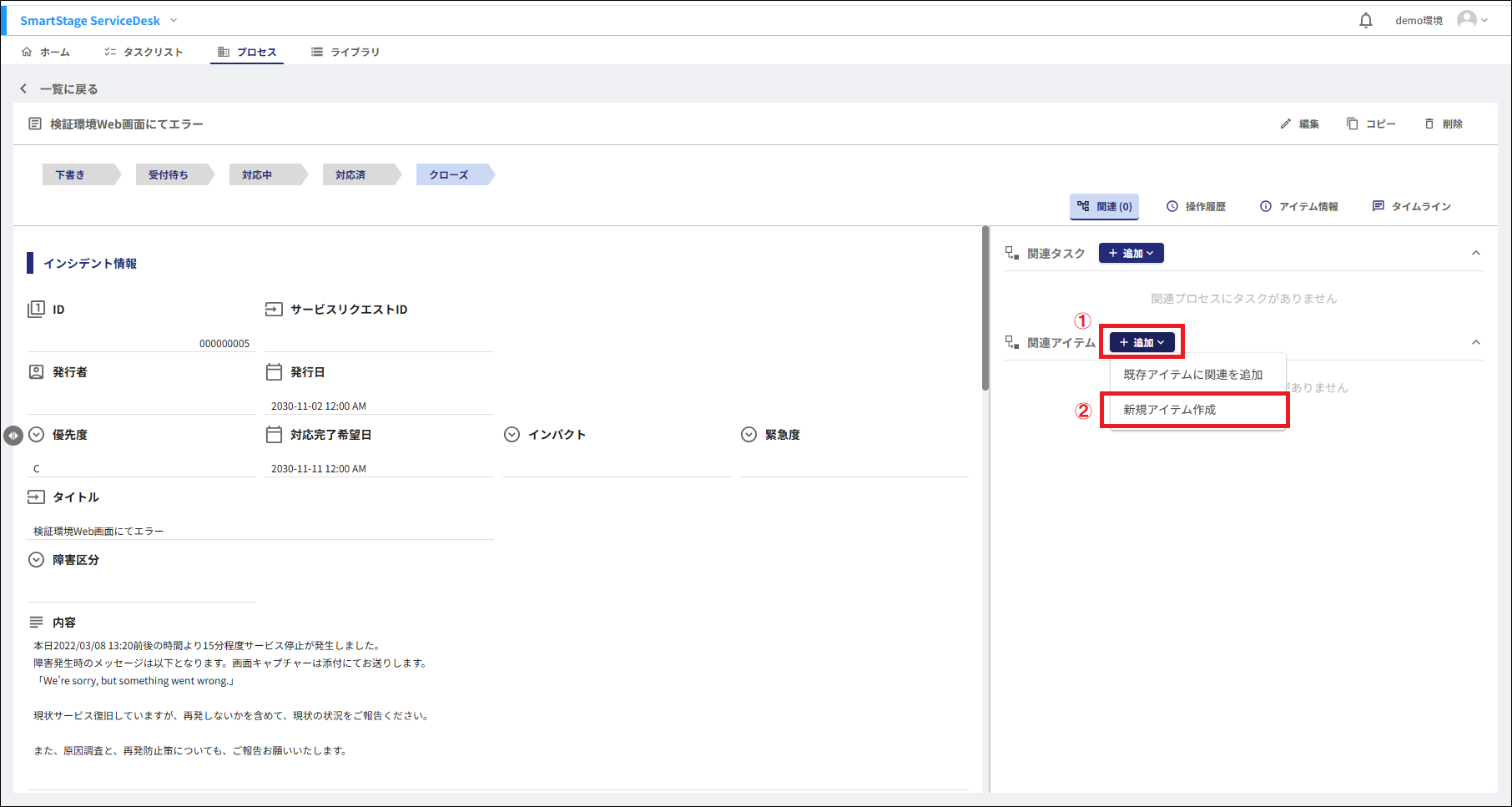Toggle the side panel splitter handle

[x=13, y=436]
